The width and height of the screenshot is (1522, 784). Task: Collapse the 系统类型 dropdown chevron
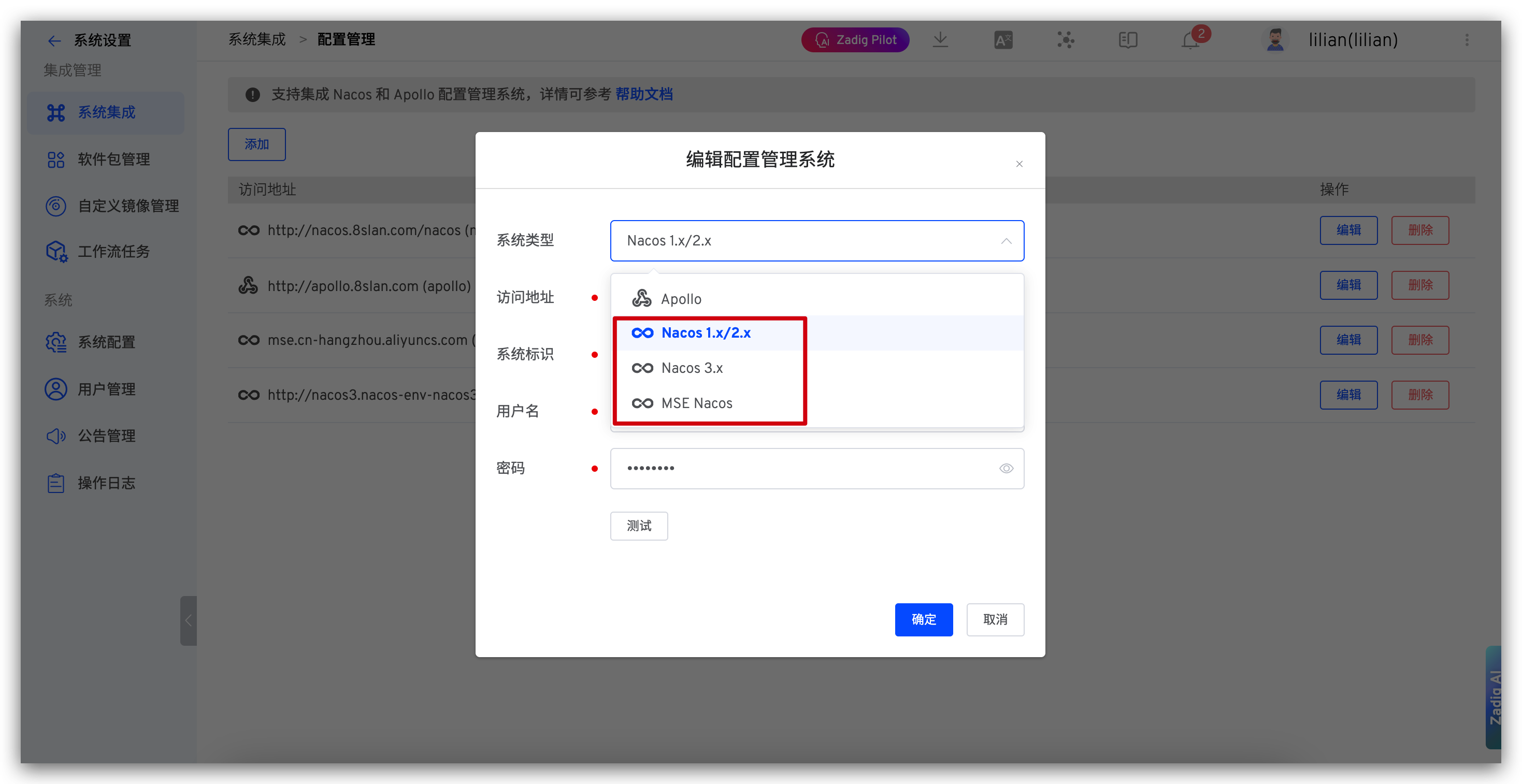(1005, 241)
